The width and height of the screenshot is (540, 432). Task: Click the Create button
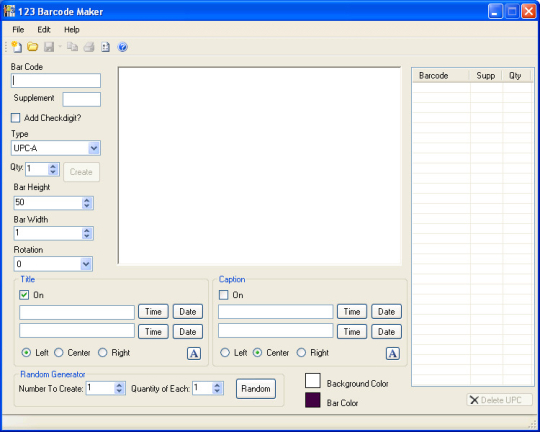(81, 172)
